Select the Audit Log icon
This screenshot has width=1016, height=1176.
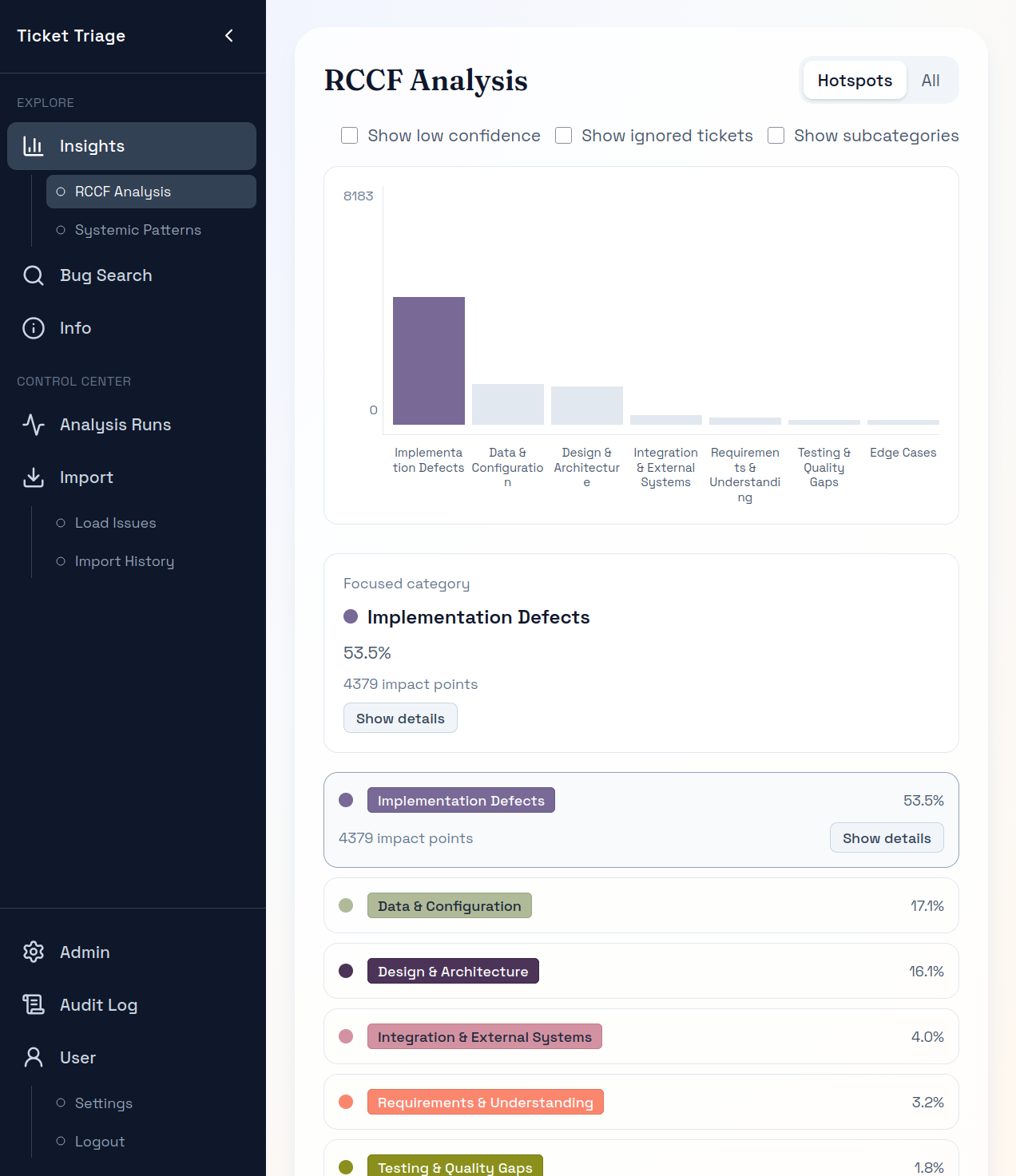tap(33, 1004)
